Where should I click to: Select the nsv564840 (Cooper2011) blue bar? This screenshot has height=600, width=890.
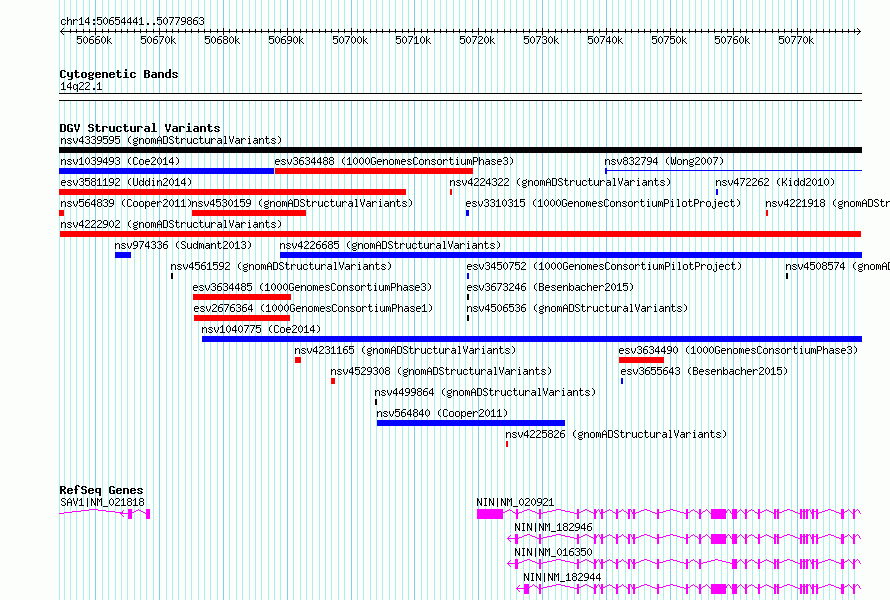[471, 423]
